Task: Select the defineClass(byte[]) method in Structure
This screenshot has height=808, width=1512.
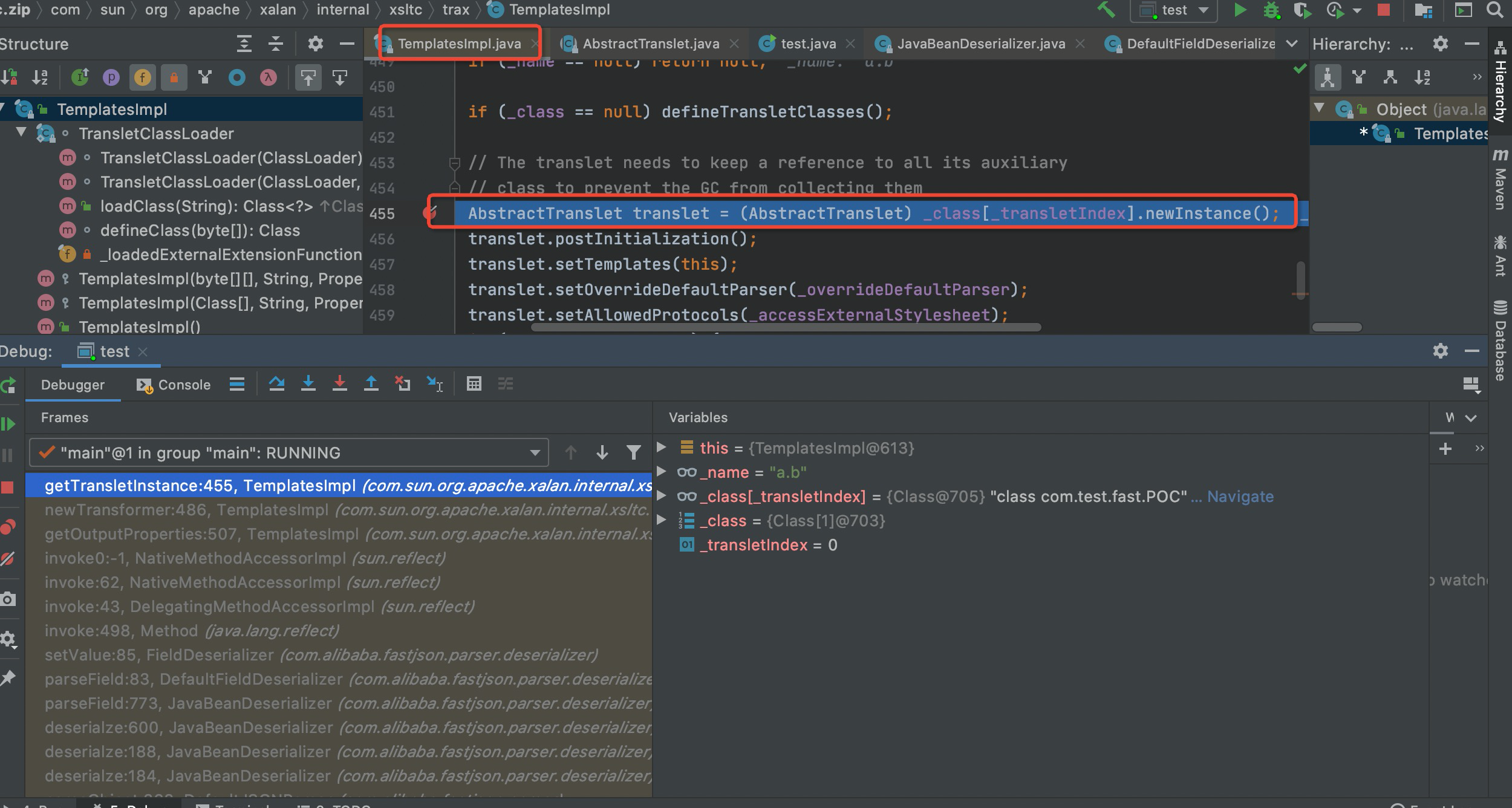Action: [x=200, y=230]
